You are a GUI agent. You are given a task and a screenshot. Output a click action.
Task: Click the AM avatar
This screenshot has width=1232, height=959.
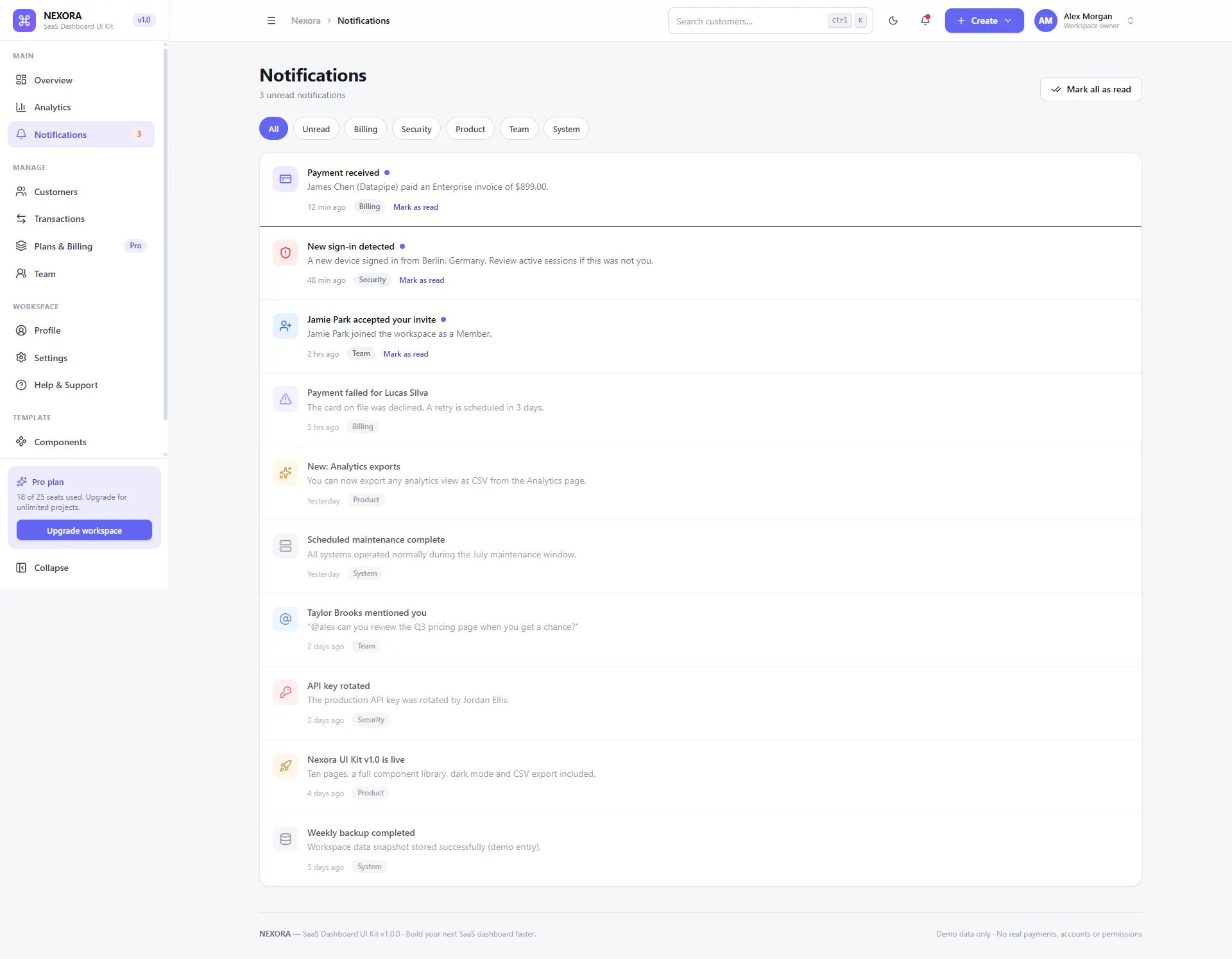1045,21
